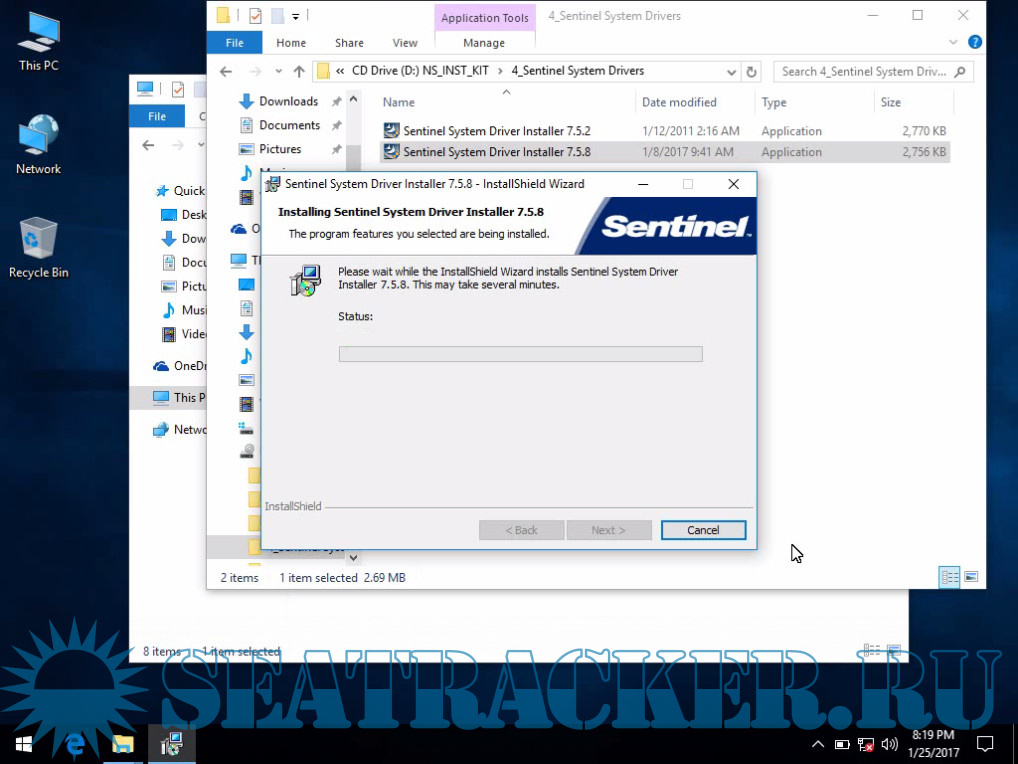The height and width of the screenshot is (764, 1018).
Task: Expand the ribbon with the chevron arrow
Action: [954, 43]
